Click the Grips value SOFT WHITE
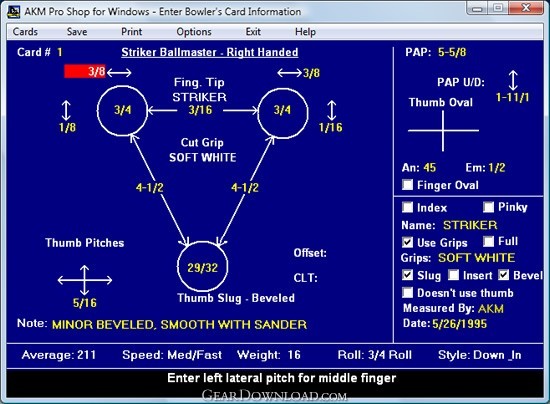This screenshot has width=550, height=404. click(476, 258)
